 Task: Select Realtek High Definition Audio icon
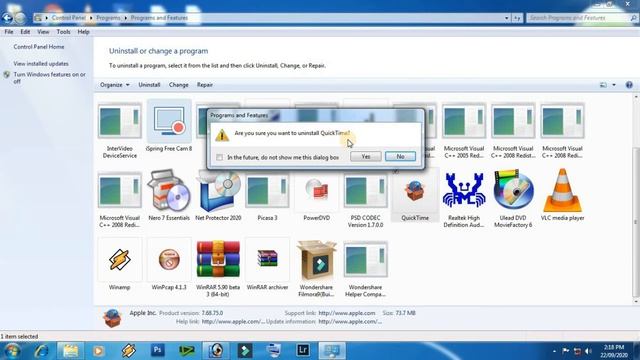coord(464,191)
